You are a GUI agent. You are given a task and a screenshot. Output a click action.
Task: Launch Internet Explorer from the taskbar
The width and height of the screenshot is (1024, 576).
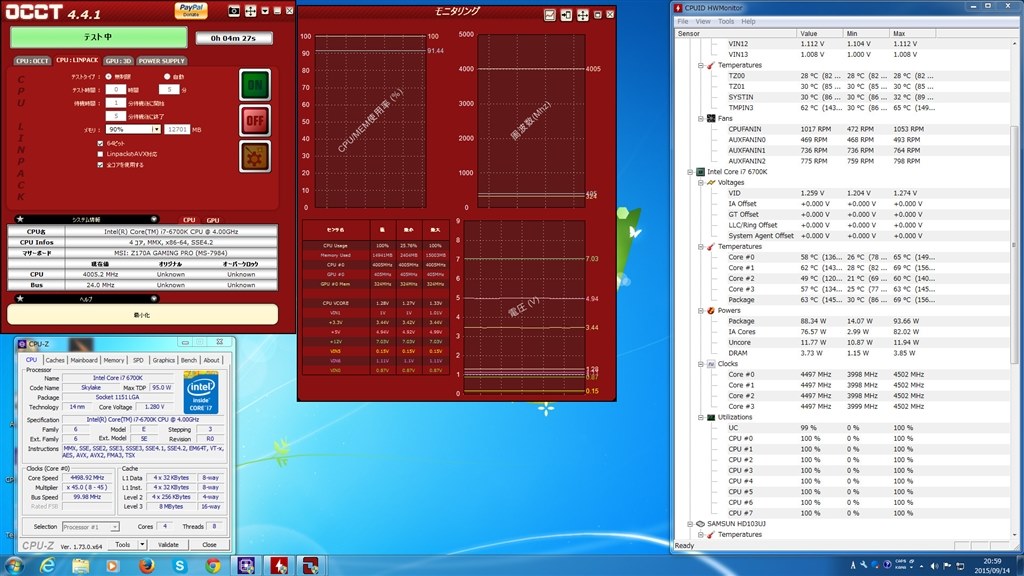(x=47, y=566)
